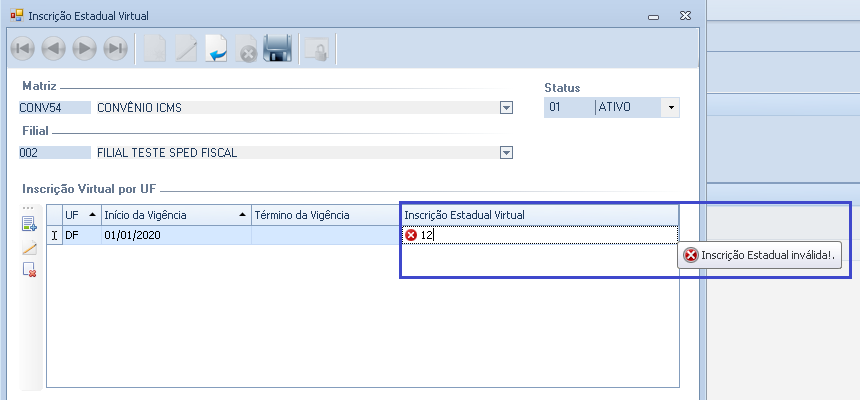Click Término da Vigência column header
Viewport: 860px width, 400px height.
click(x=326, y=215)
